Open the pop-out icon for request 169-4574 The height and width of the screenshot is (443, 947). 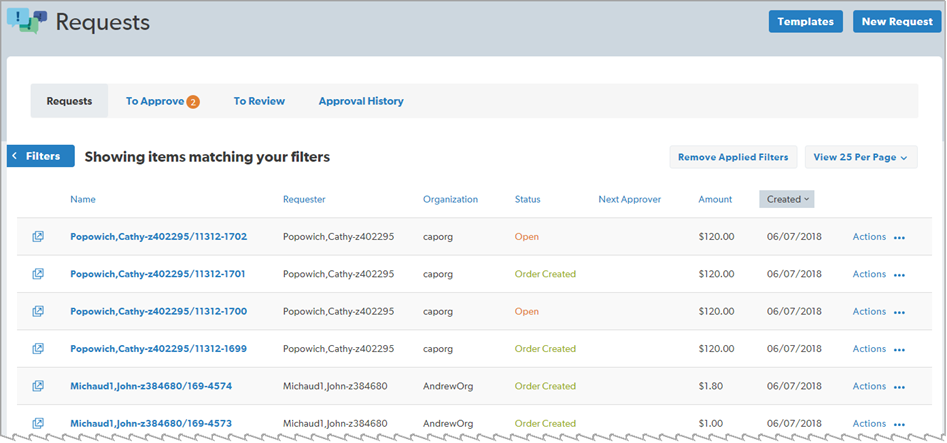(38, 386)
